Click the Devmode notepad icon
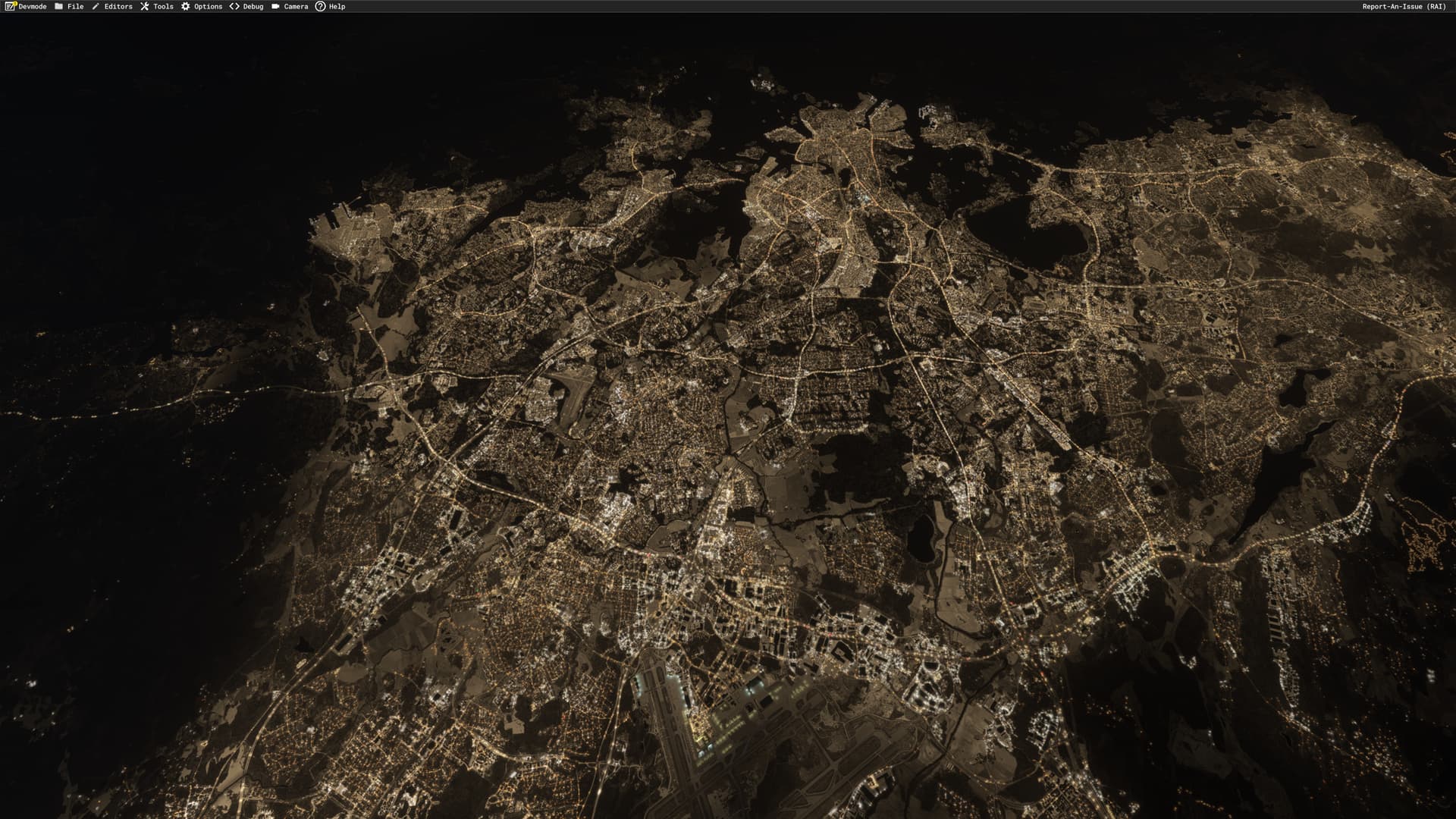 (11, 6)
